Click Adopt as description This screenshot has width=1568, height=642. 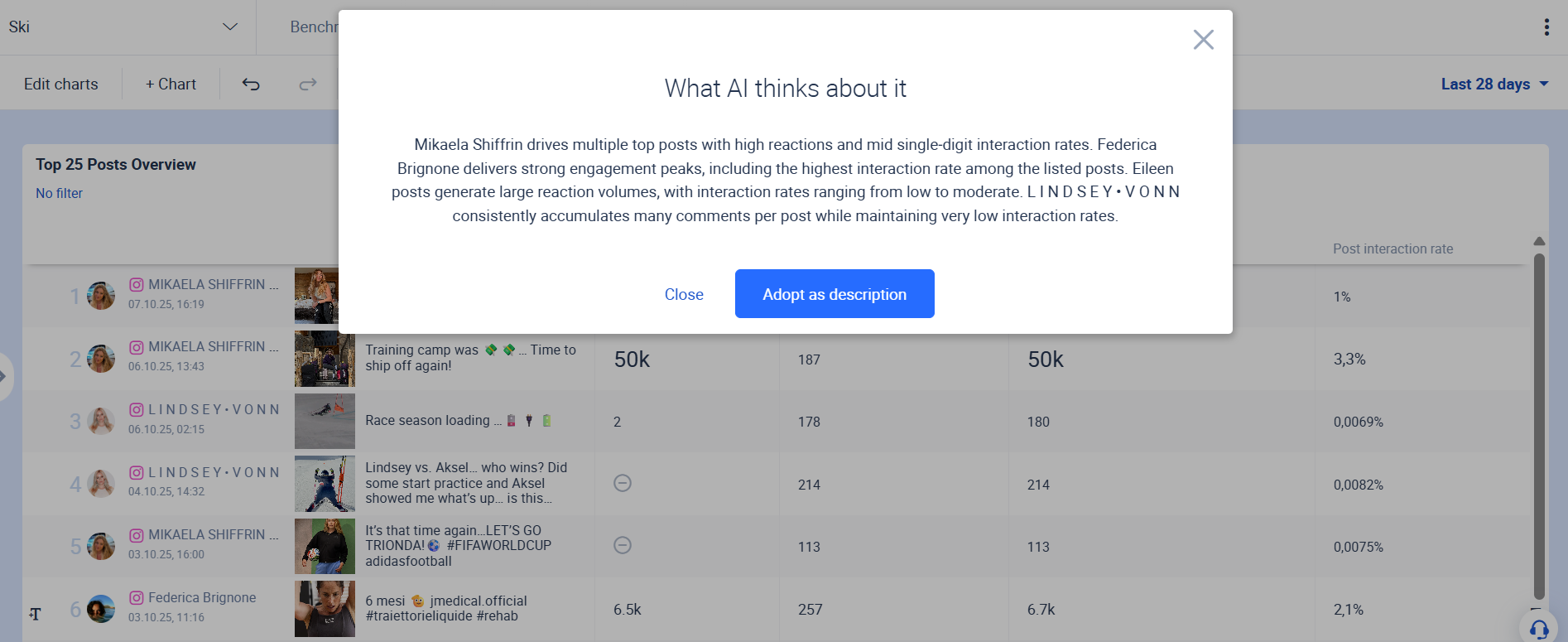tap(834, 293)
